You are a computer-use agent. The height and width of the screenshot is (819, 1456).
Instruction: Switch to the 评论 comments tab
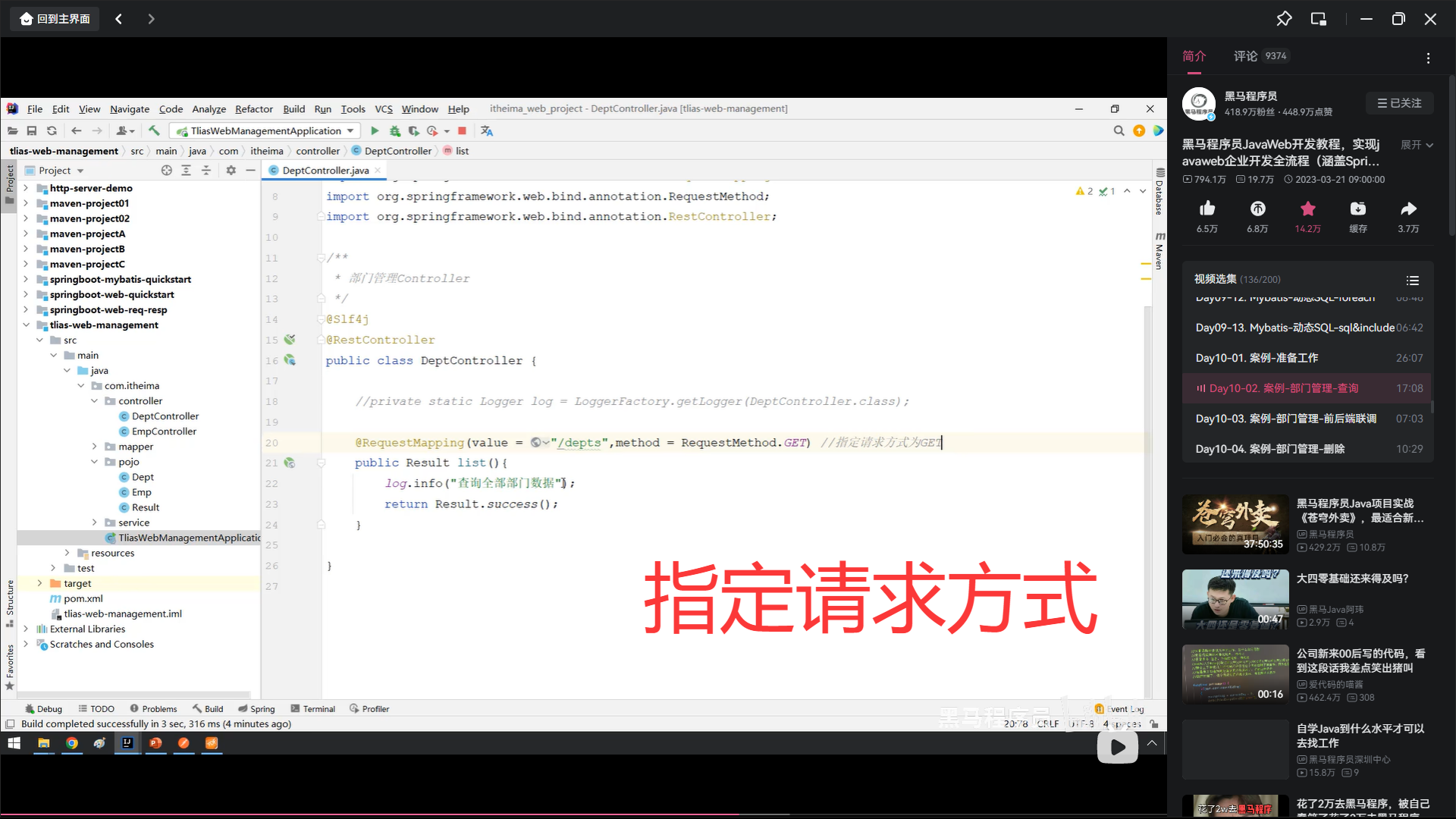(x=1245, y=56)
